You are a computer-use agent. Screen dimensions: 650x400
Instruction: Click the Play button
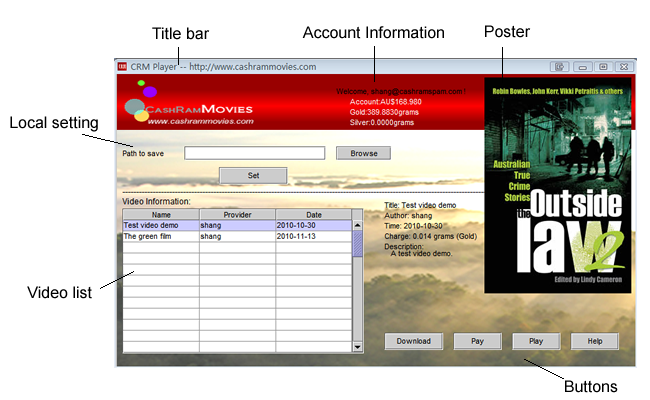[536, 341]
